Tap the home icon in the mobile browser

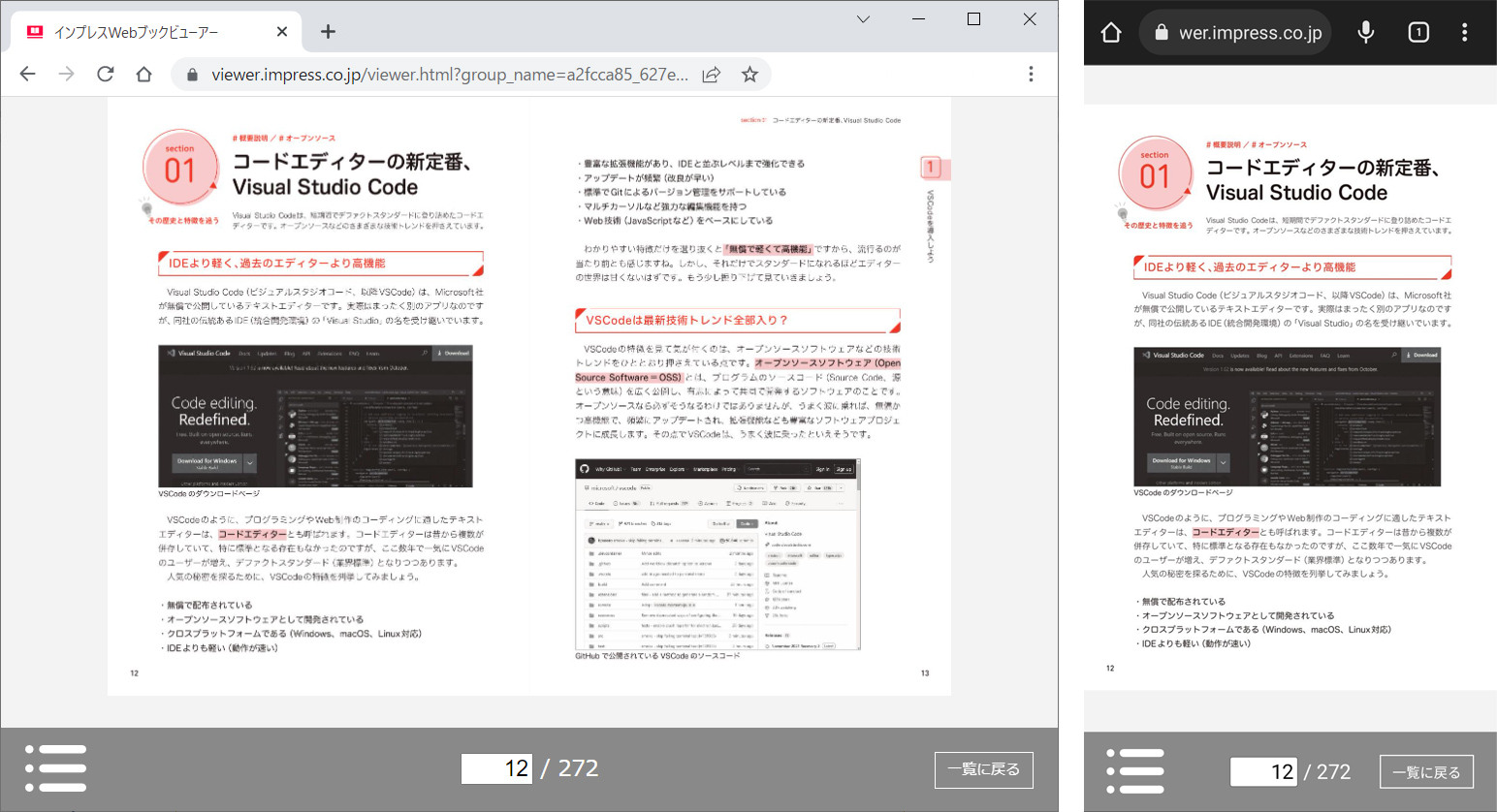click(1111, 32)
